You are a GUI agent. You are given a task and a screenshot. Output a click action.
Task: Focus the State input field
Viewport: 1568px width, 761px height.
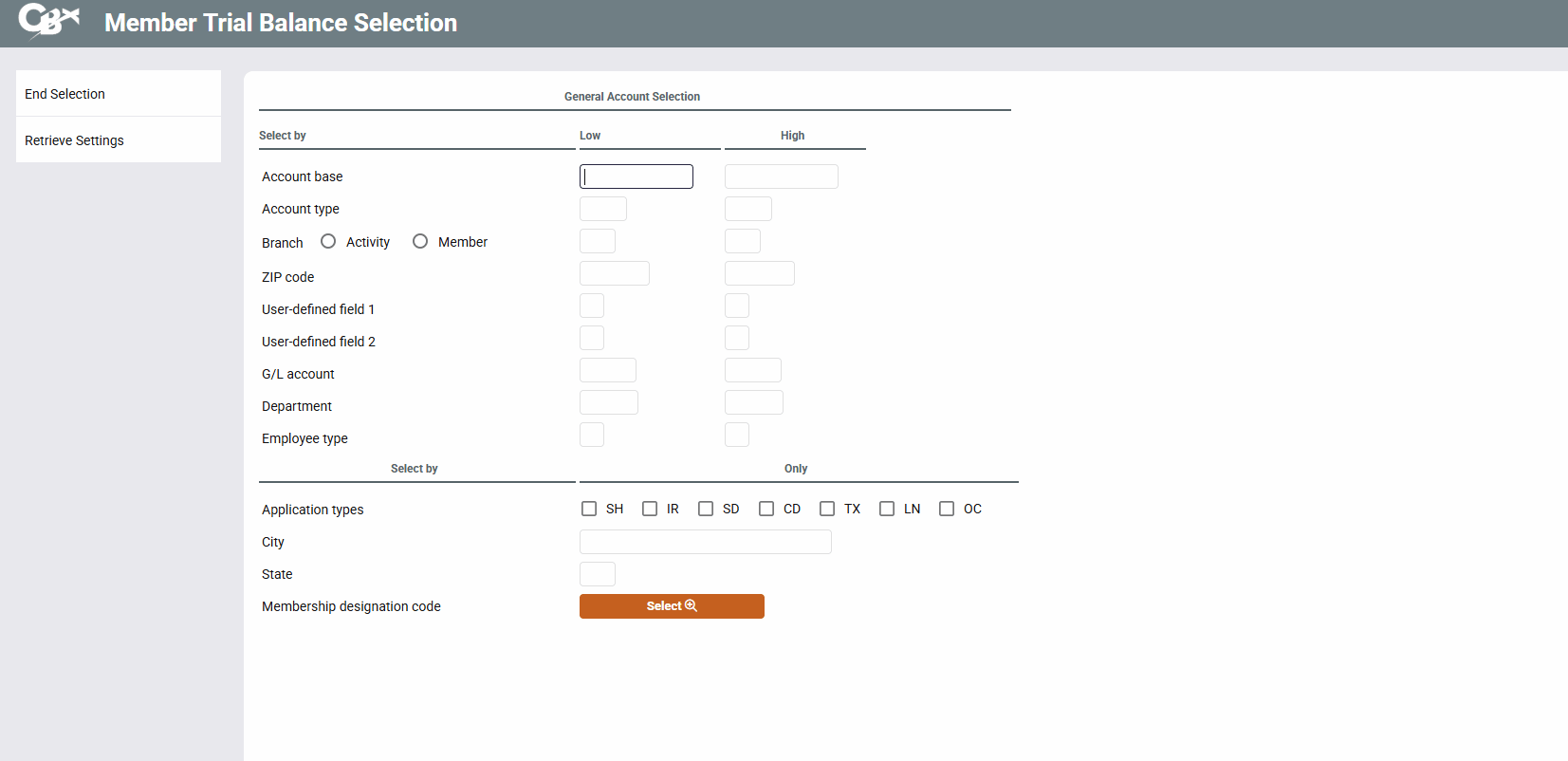click(598, 574)
